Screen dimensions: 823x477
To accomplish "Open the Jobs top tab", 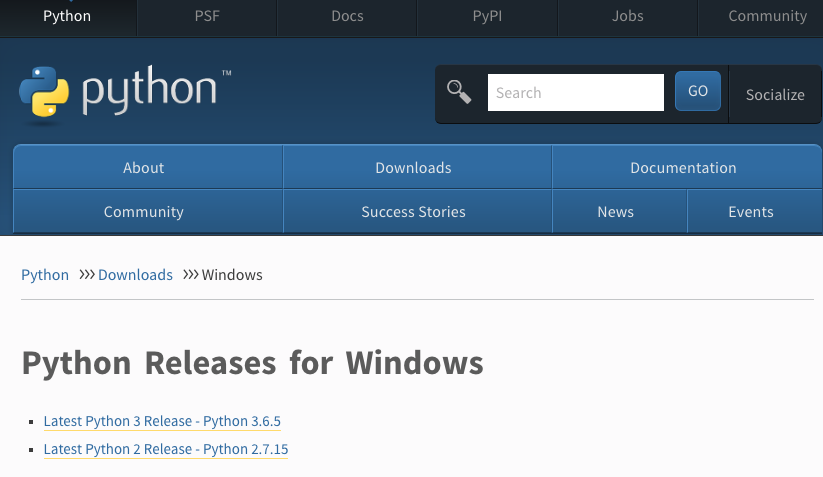I will (627, 16).
